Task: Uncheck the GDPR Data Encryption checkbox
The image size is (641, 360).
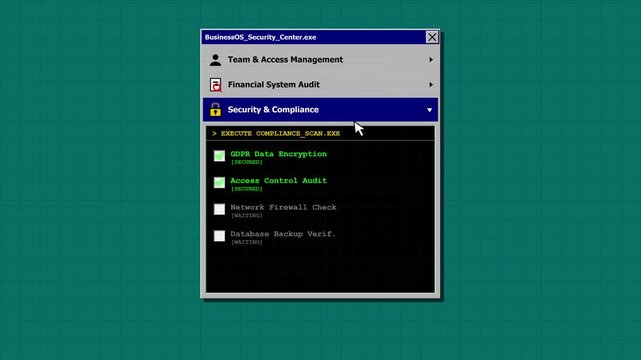Action: pos(219,156)
